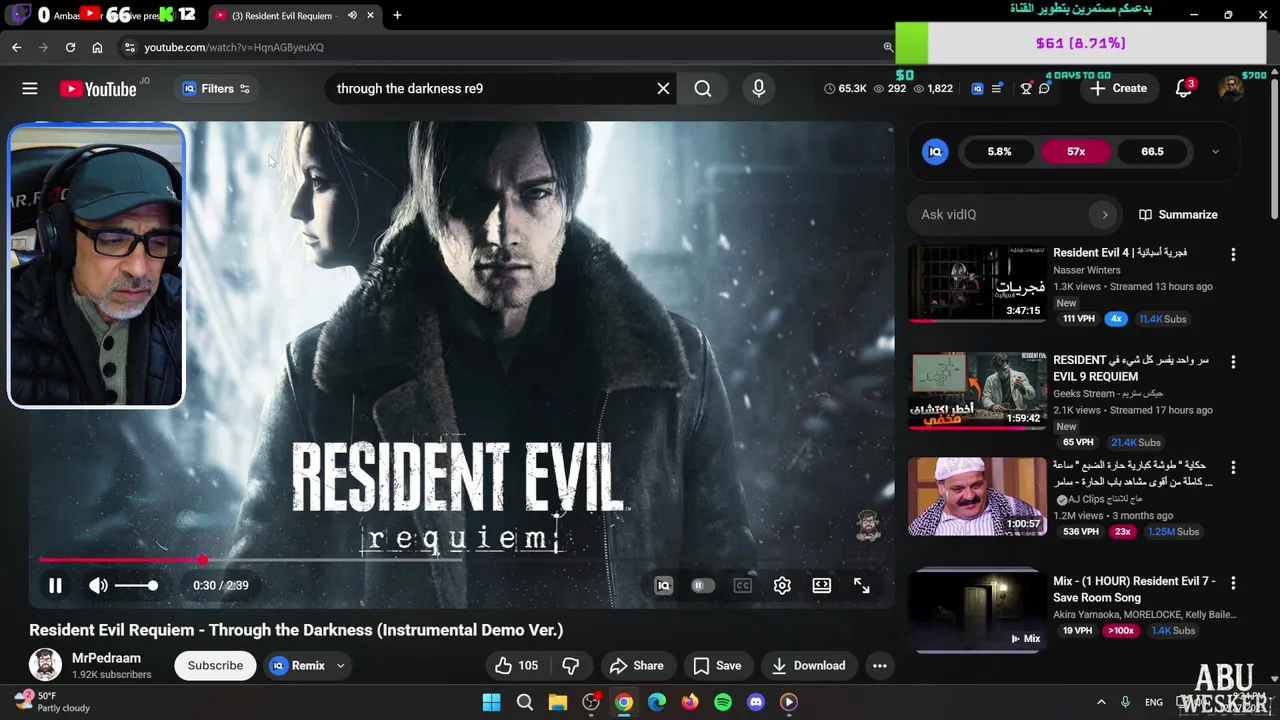1280x720 pixels.
Task: Open the Create menu
Action: [1118, 88]
